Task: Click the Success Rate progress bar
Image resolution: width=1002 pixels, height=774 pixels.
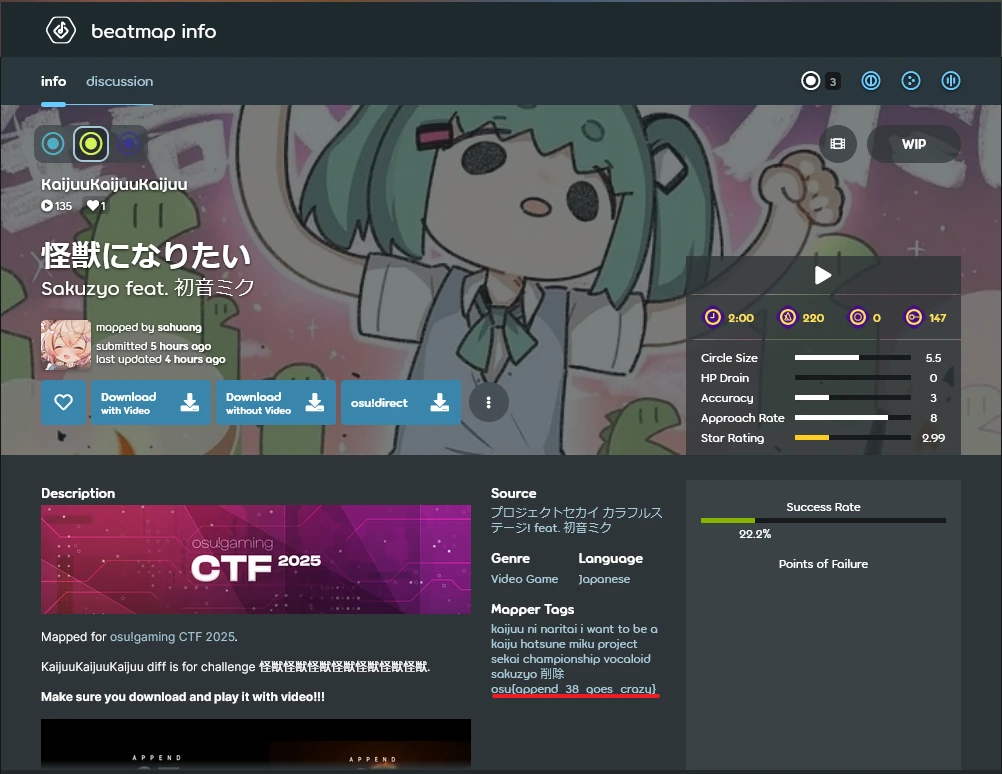Action: (x=823, y=520)
